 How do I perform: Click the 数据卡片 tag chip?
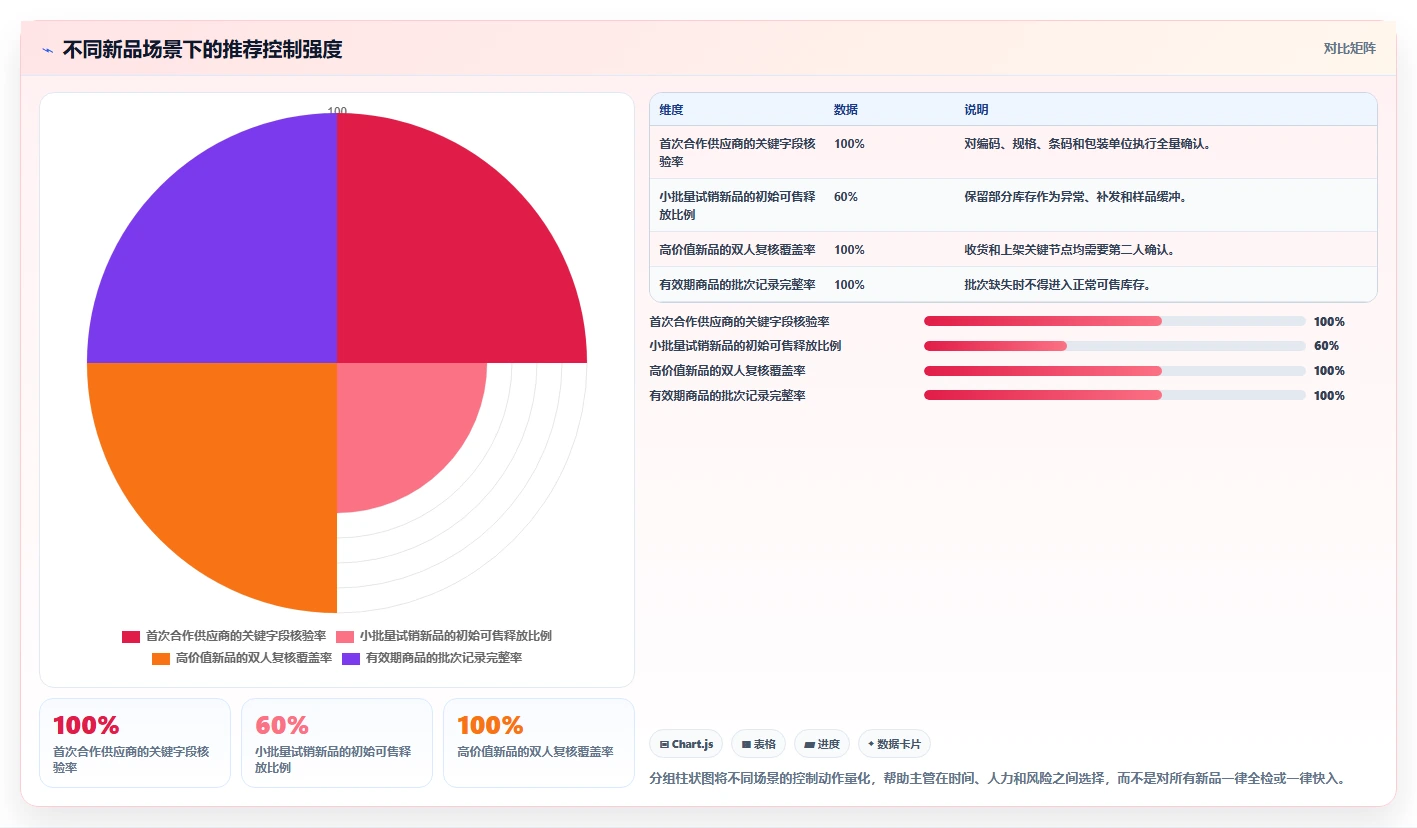[895, 744]
